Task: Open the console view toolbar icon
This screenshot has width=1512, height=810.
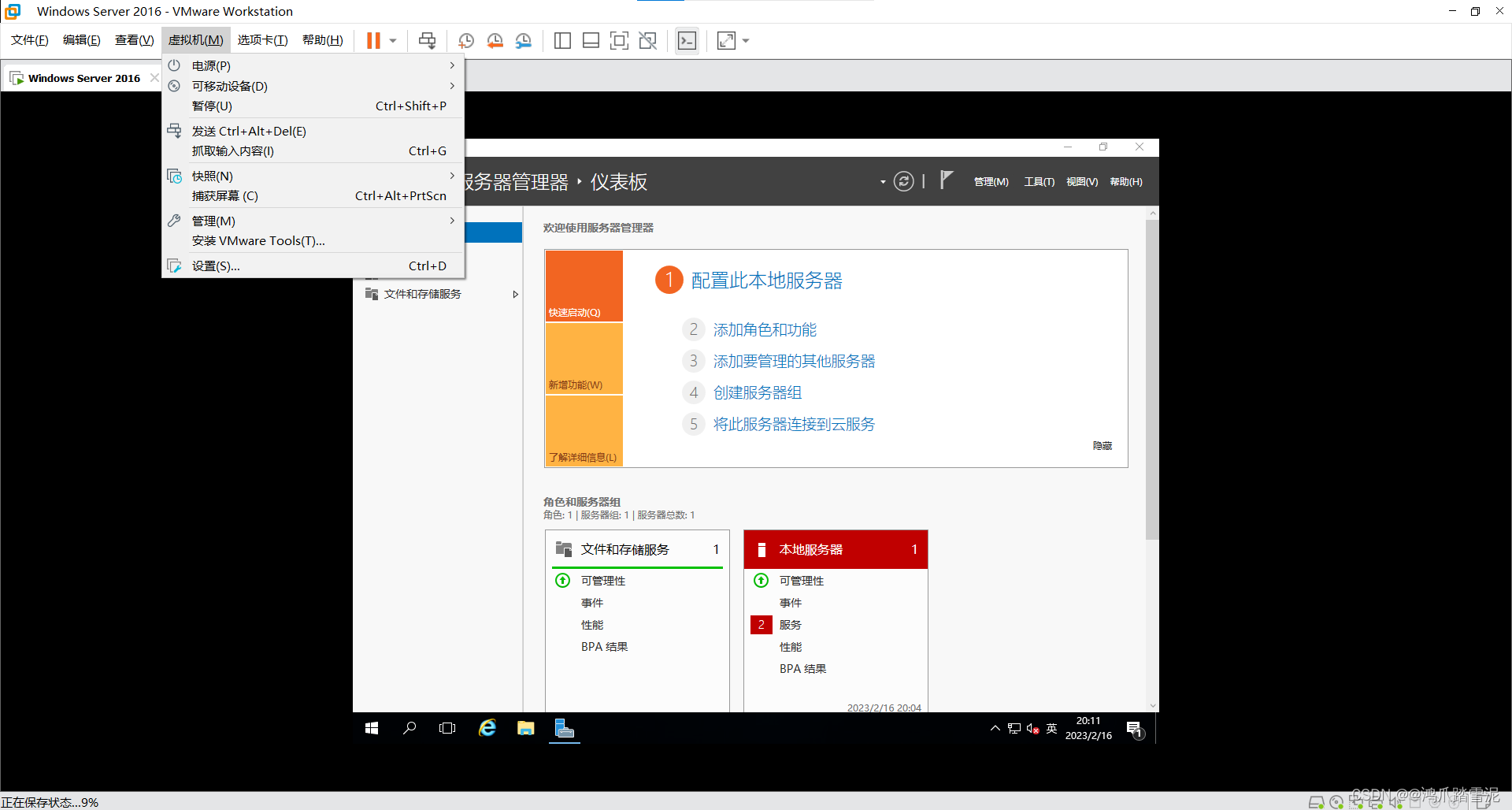Action: click(687, 40)
